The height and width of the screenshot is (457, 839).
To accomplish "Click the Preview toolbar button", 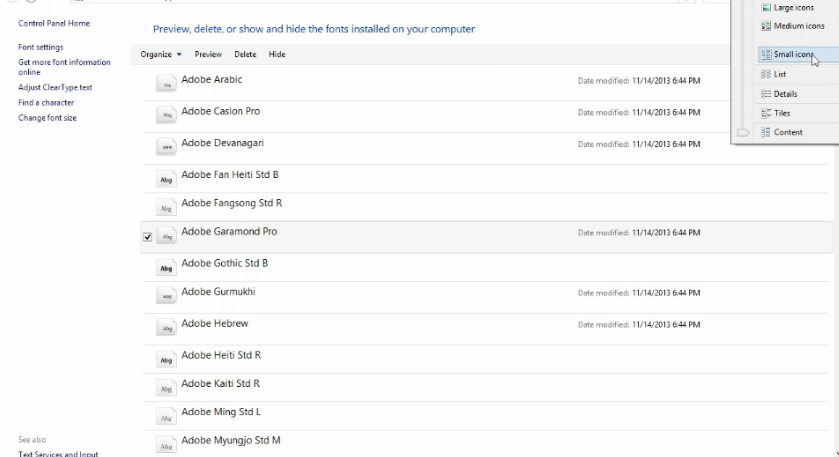I will point(208,54).
